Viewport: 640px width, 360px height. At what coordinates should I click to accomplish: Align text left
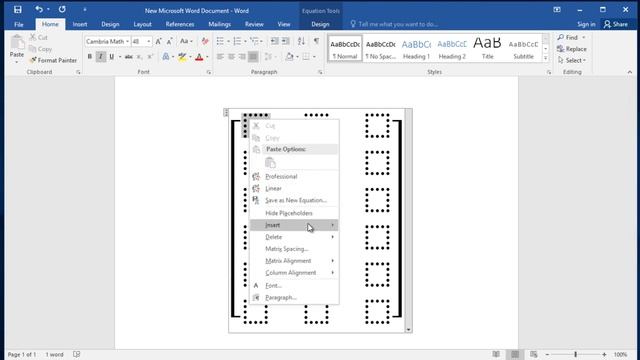tap(220, 57)
